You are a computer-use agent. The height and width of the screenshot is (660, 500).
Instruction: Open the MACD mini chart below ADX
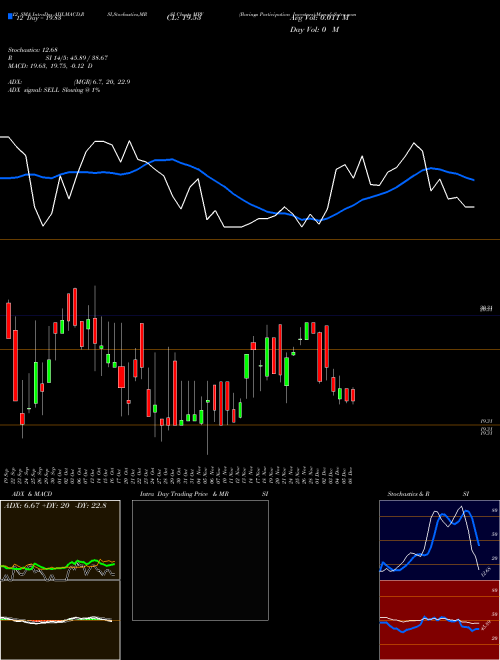coord(60,620)
